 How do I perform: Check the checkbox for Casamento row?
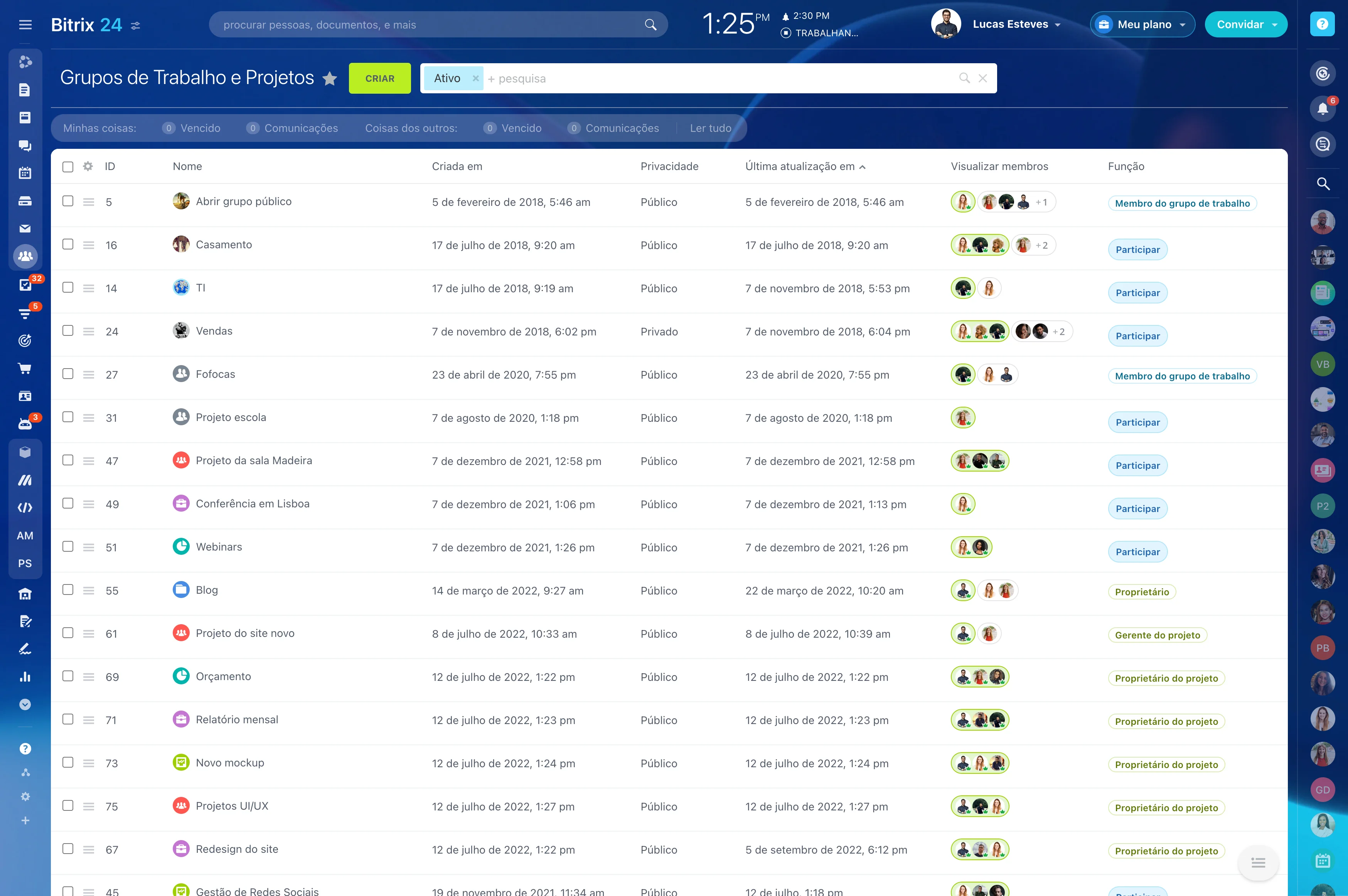click(x=68, y=244)
